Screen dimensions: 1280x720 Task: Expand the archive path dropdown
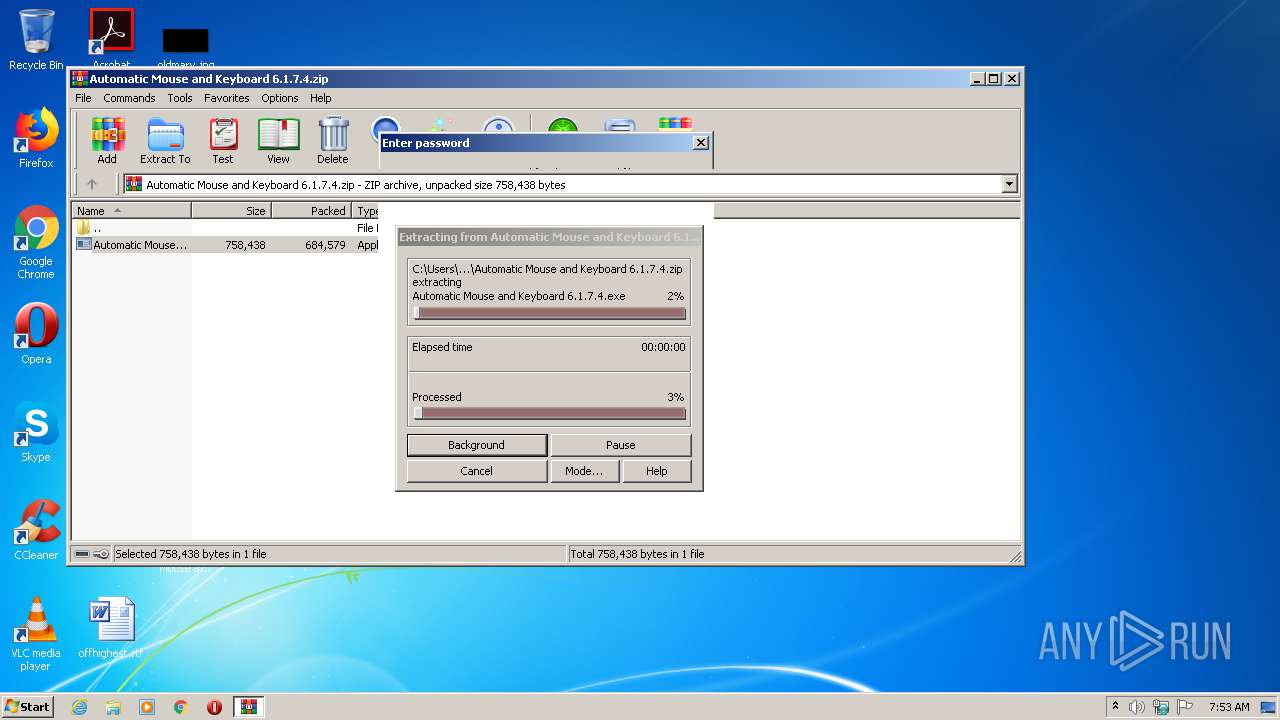pyautogui.click(x=1009, y=184)
